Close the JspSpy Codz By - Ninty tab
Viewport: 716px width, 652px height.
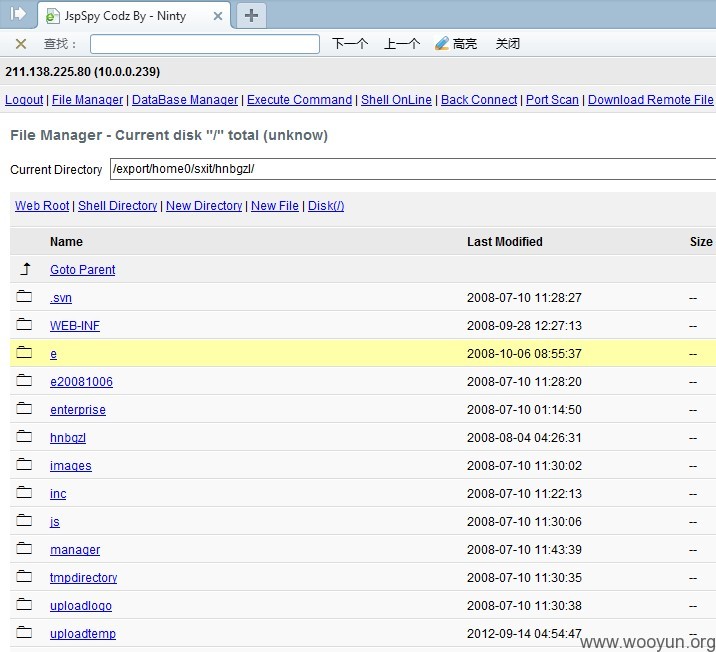(218, 16)
